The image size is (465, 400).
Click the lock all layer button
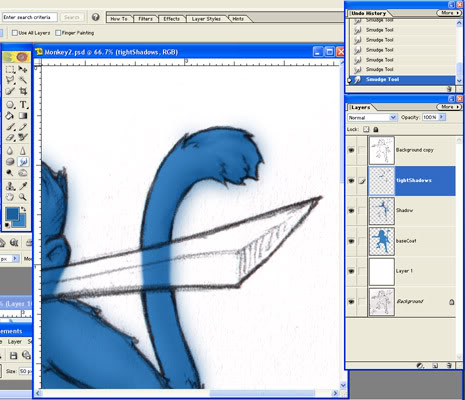pos(376,129)
